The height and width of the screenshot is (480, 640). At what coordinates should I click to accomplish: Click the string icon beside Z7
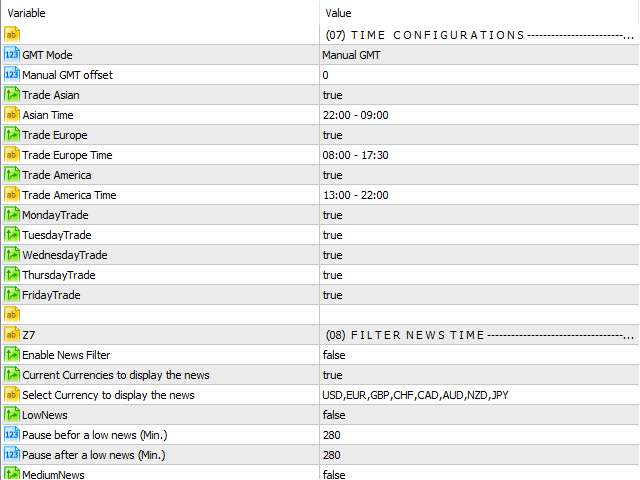pyautogui.click(x=12, y=335)
